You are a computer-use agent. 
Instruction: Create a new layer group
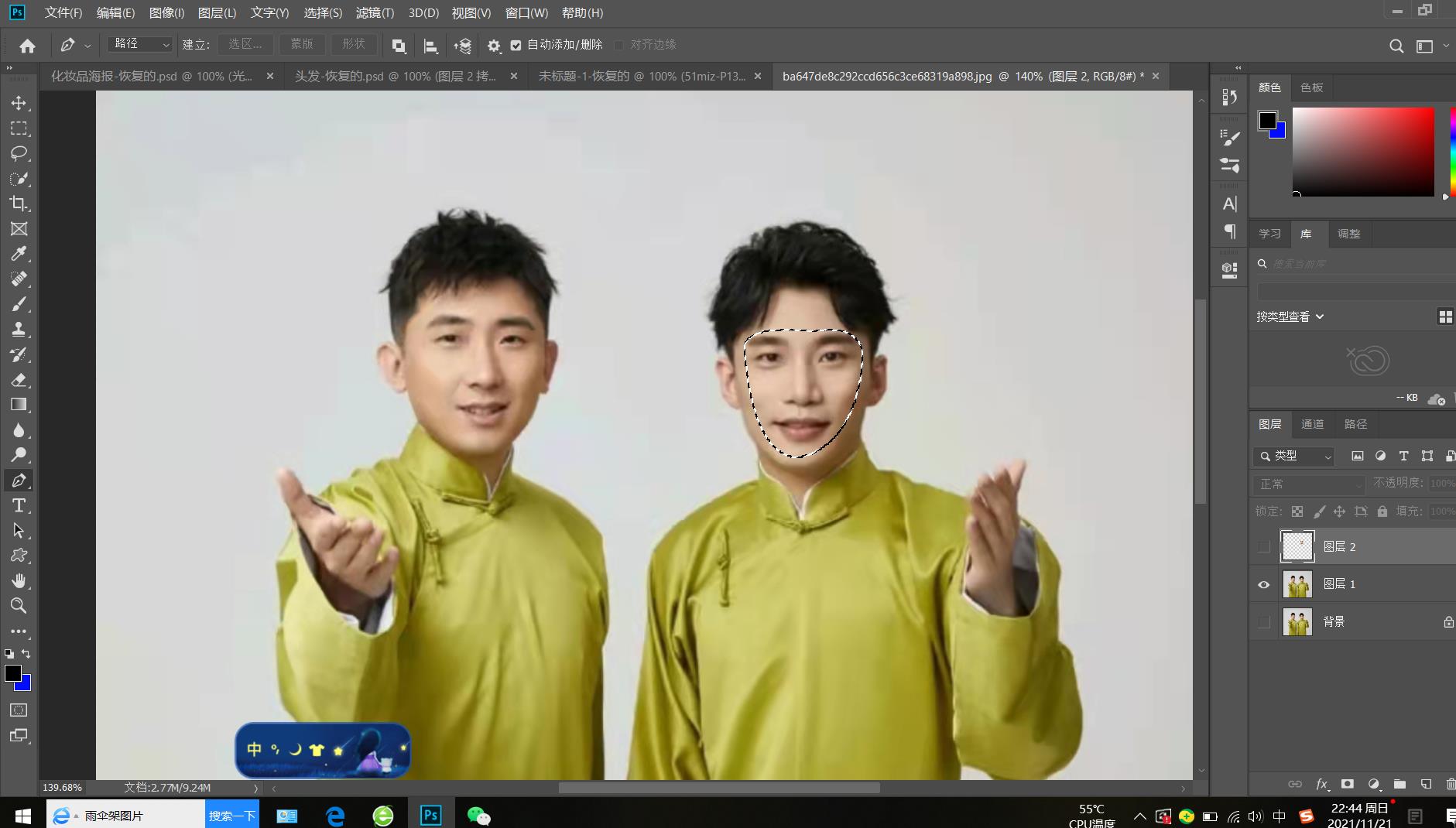coord(1399,784)
